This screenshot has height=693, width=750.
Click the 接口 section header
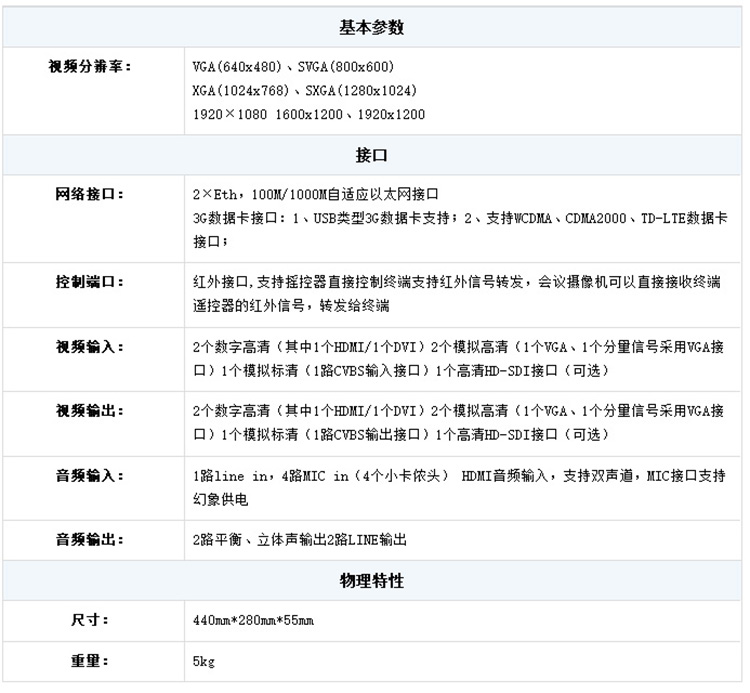coord(371,156)
